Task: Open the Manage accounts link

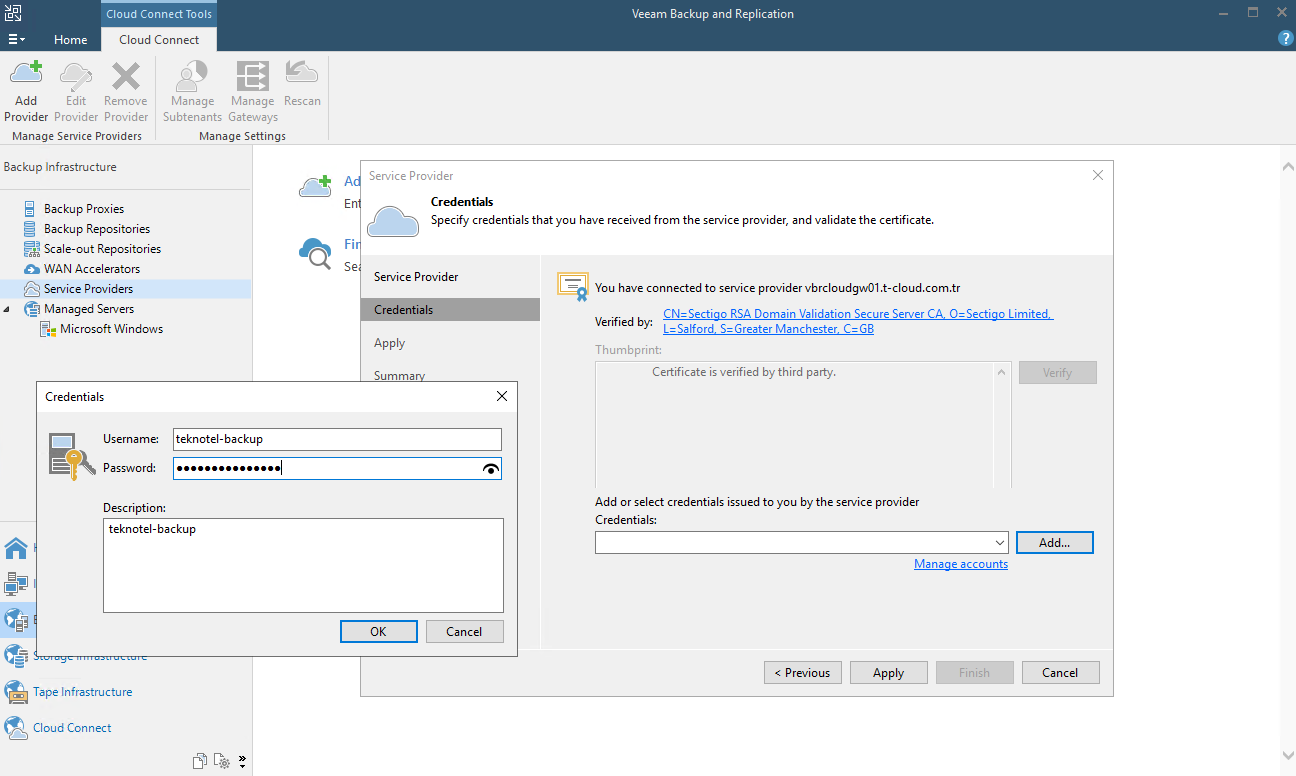Action: click(x=961, y=564)
